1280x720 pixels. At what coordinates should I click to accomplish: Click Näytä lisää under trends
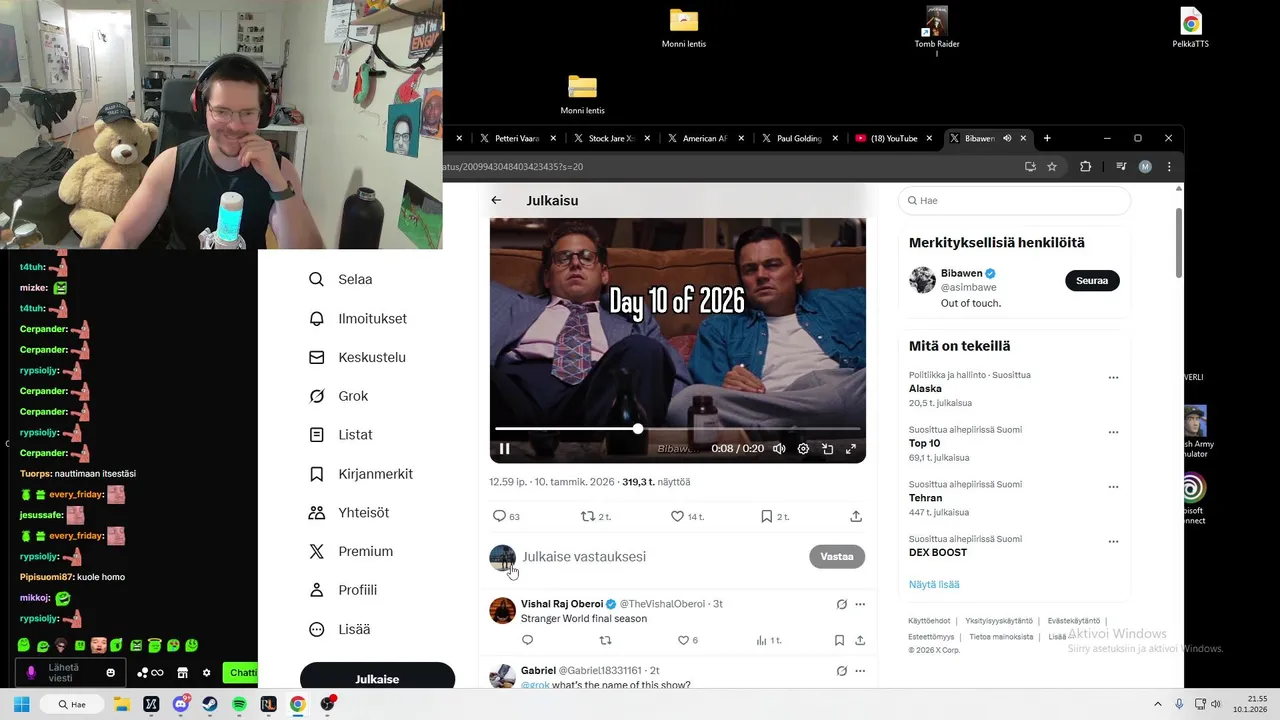tap(934, 584)
